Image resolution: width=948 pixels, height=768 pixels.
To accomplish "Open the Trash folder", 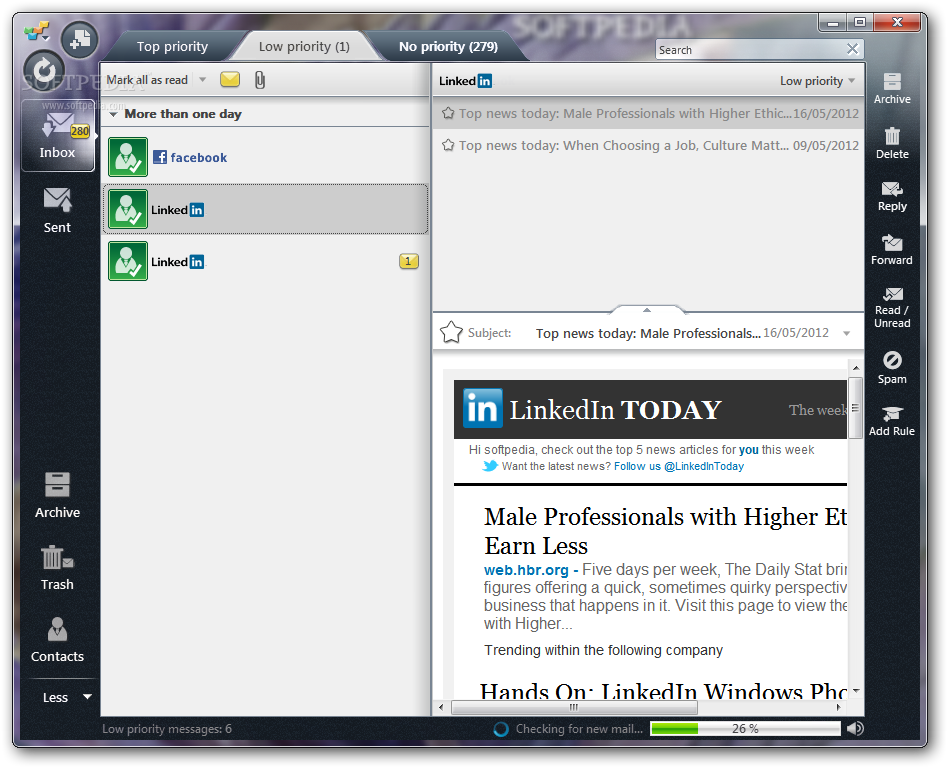I will tap(57, 568).
